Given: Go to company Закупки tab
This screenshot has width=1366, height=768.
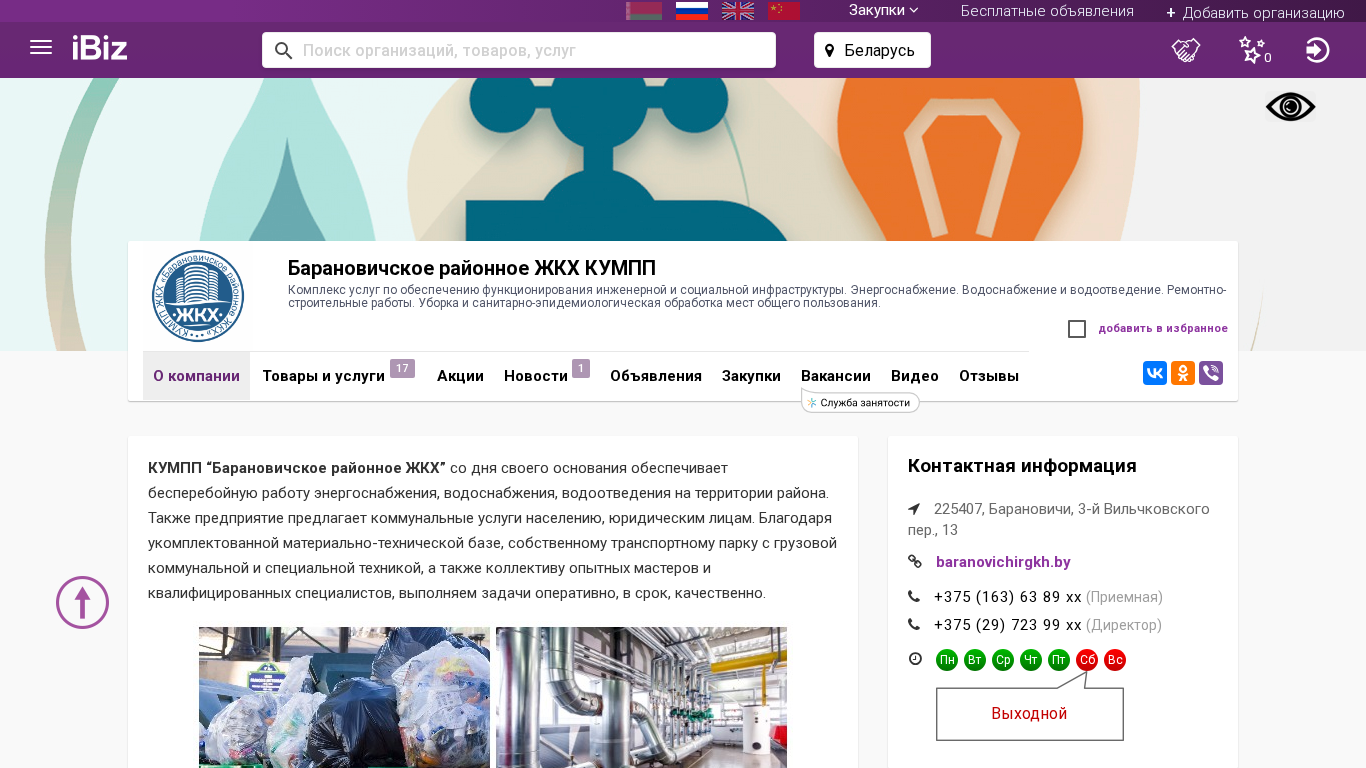Looking at the screenshot, I should 751,376.
